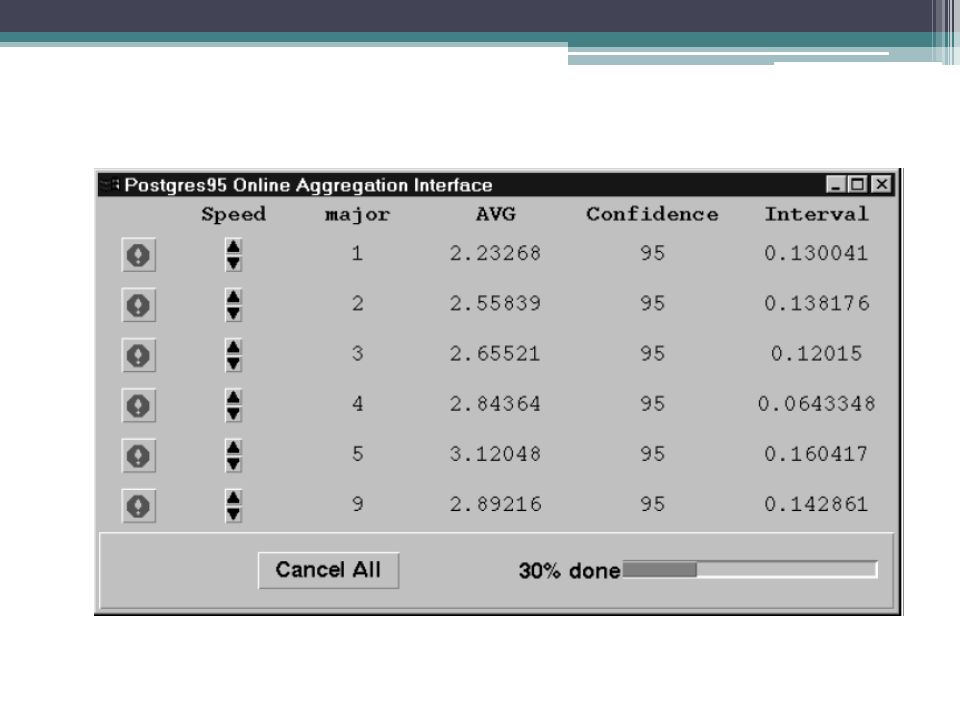Click the 30% done label
The image size is (960, 720).
(x=569, y=571)
